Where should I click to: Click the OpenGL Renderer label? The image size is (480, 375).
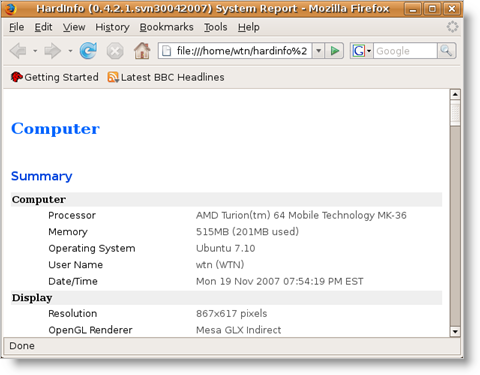[90, 330]
